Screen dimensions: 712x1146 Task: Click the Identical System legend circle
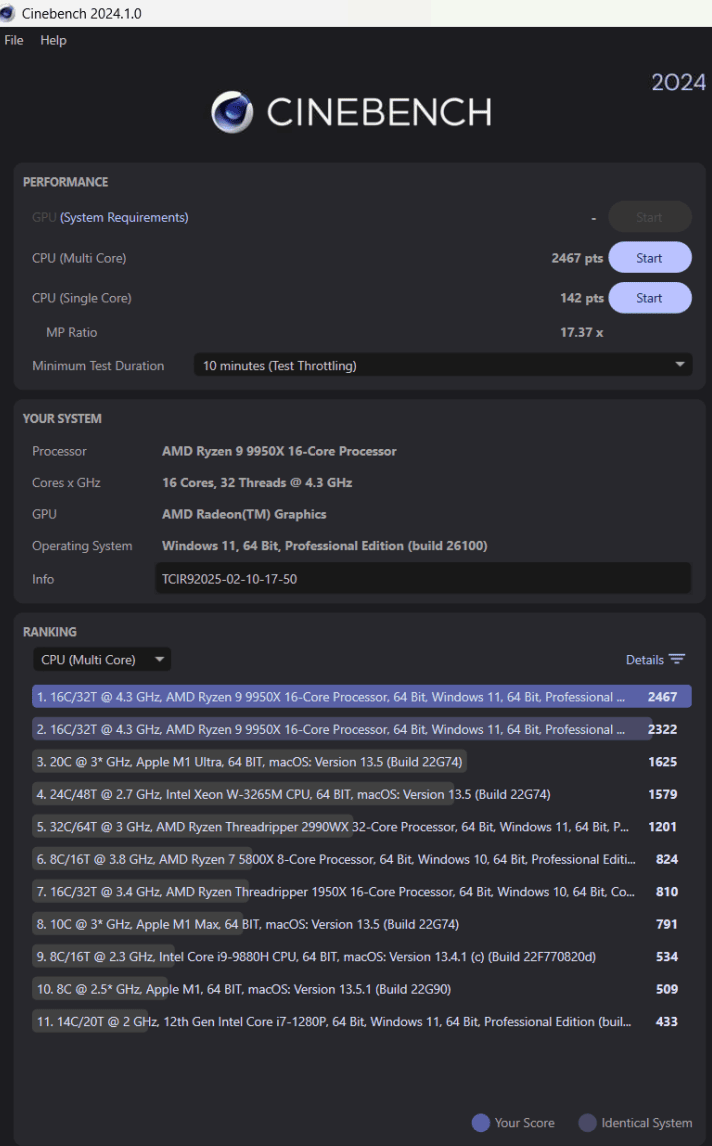point(587,1123)
